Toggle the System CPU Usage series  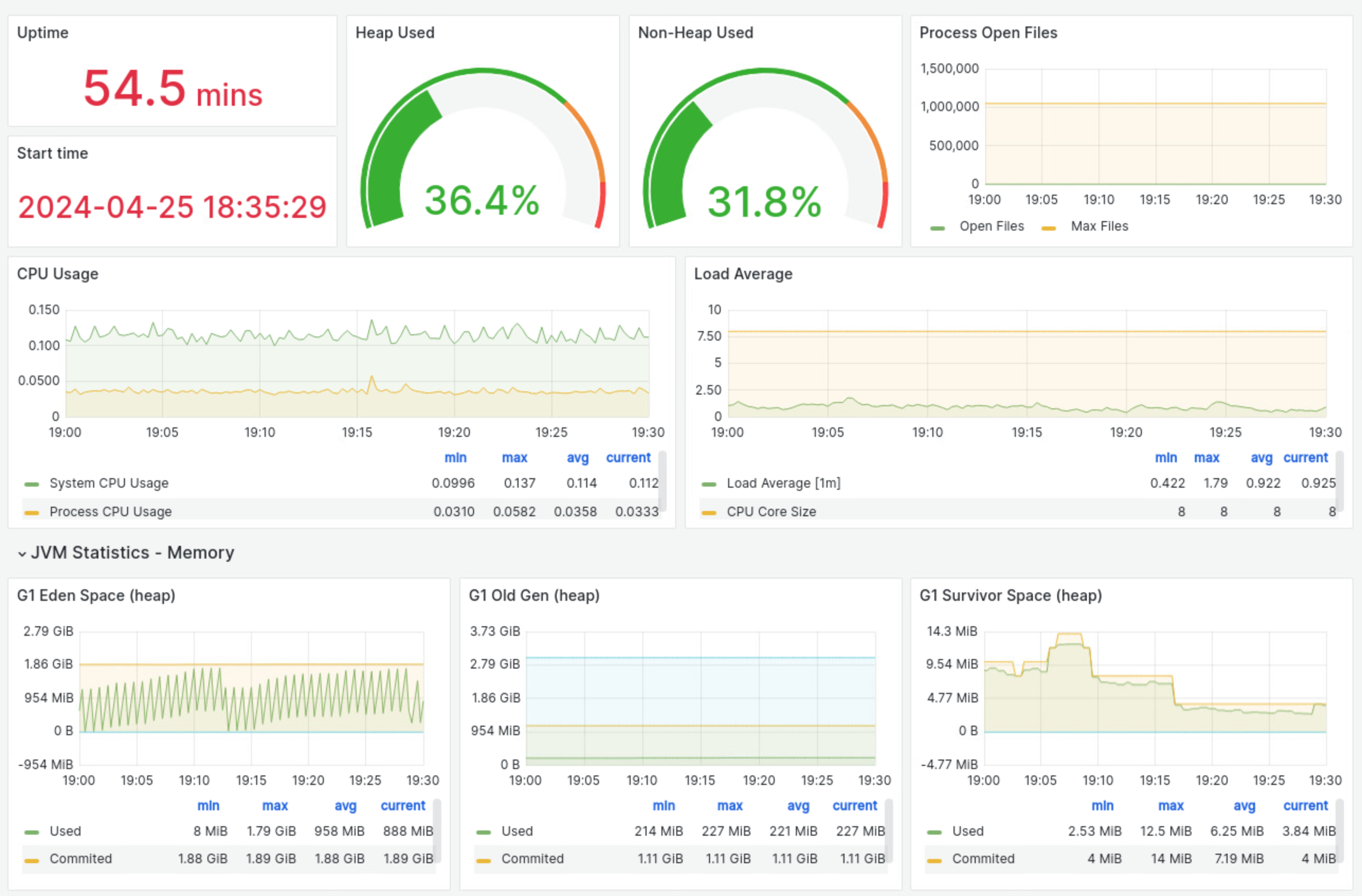[110, 483]
